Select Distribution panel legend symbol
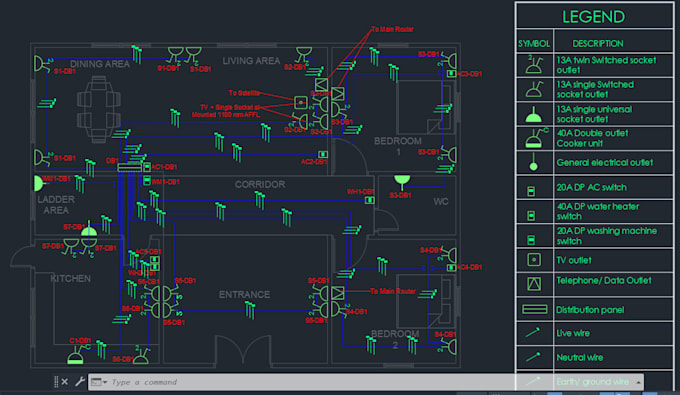This screenshot has height=395, width=680. 534,309
